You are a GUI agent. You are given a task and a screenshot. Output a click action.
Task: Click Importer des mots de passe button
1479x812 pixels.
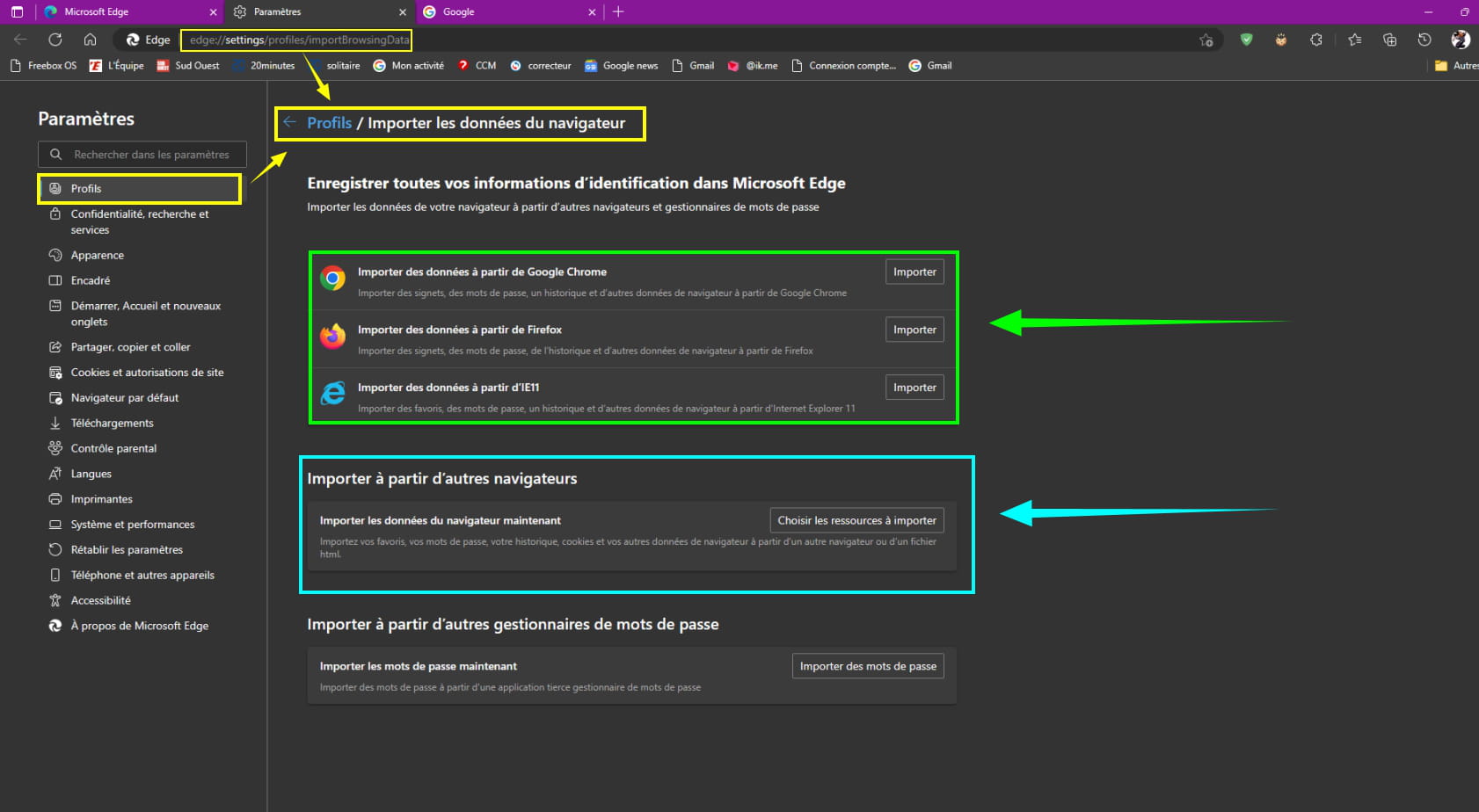(868, 666)
